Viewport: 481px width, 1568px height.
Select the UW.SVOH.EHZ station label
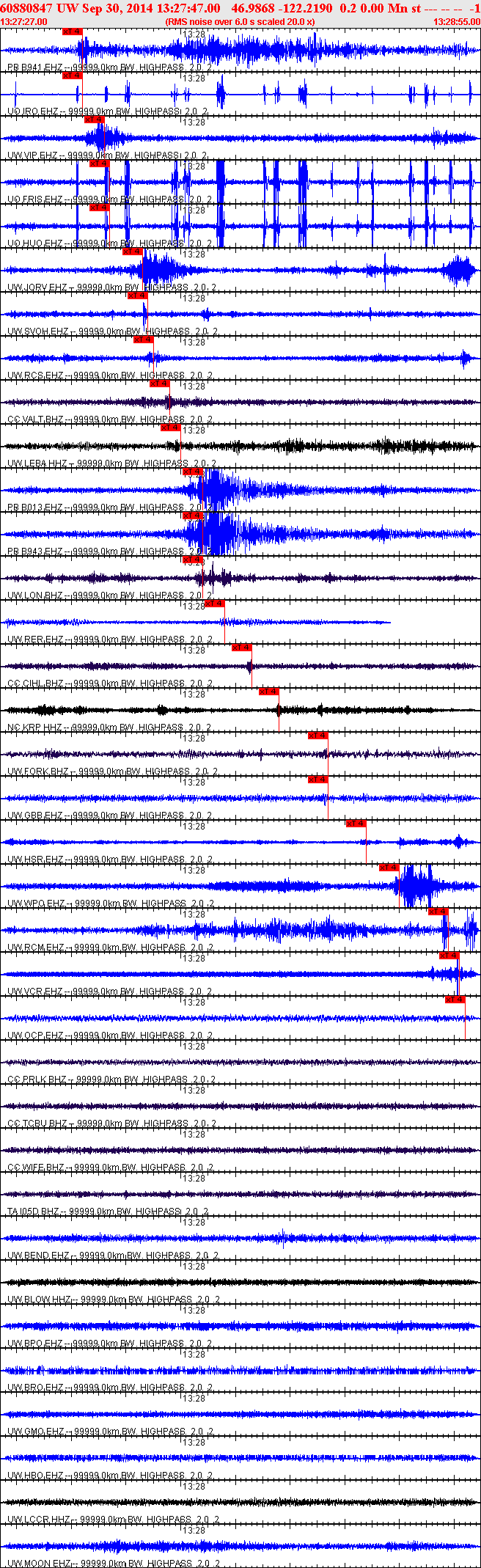(37, 331)
